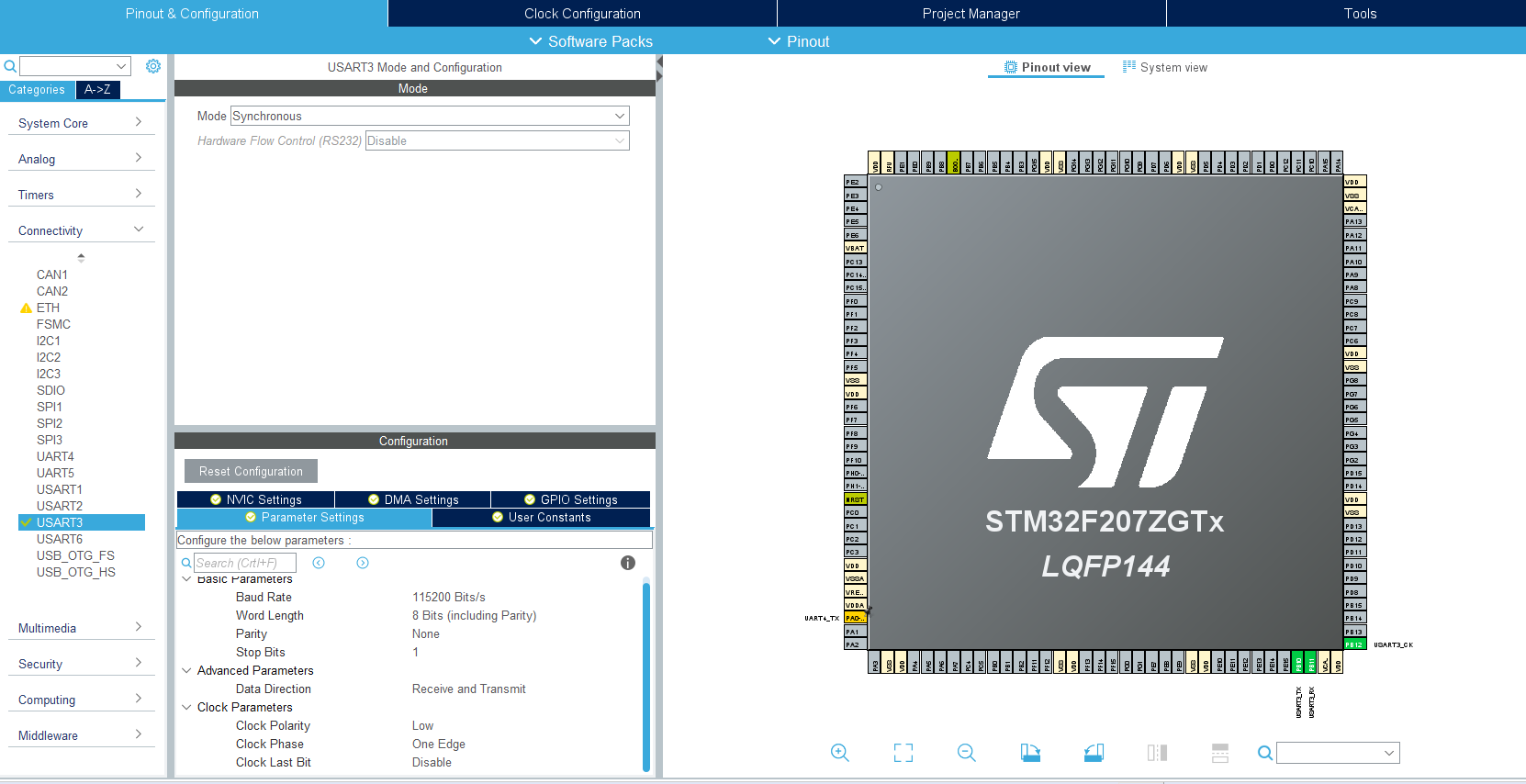Switch to Project Manager tab
This screenshot has width=1526, height=784.
click(x=971, y=14)
